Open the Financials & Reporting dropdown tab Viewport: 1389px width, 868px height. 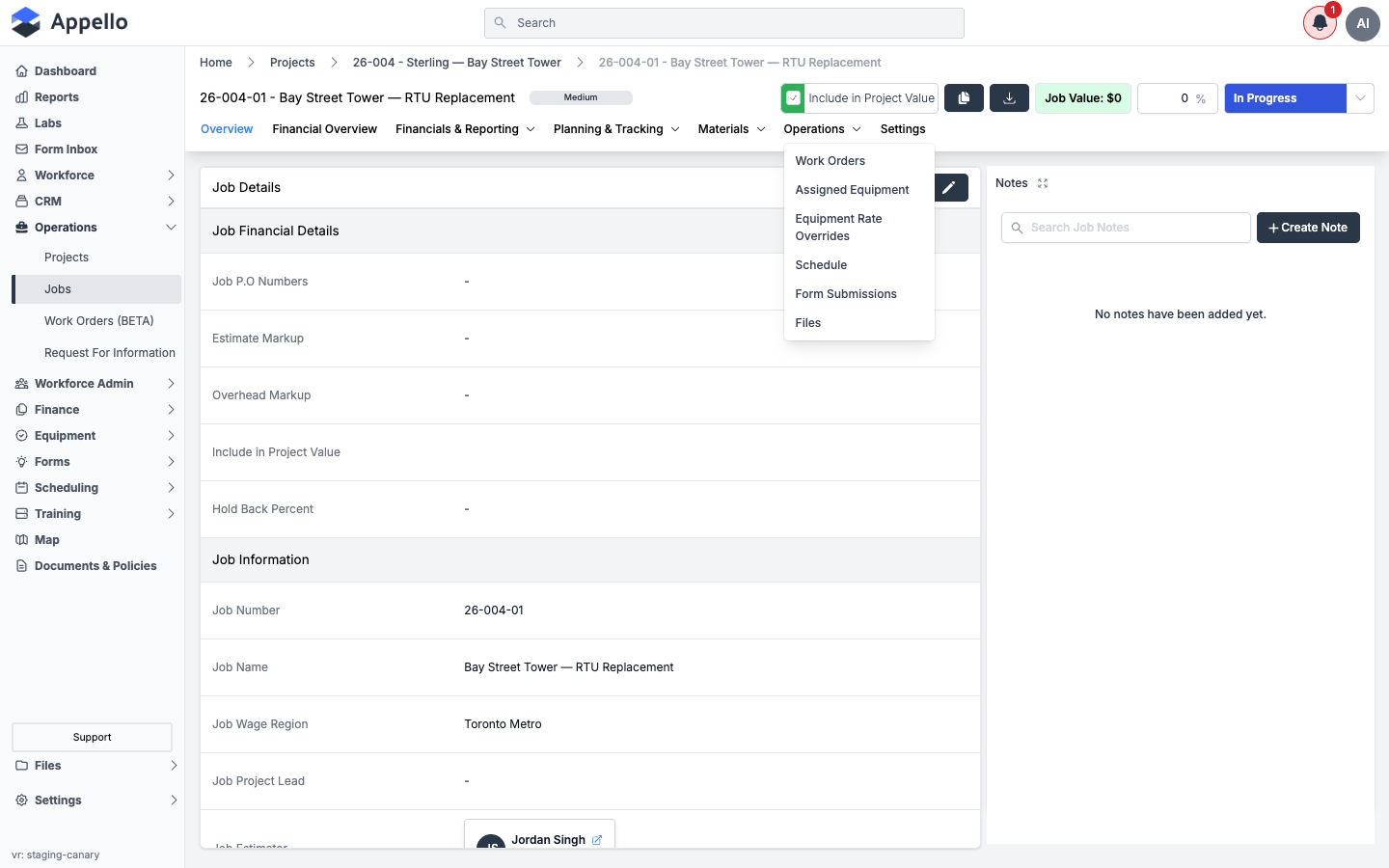click(x=465, y=129)
